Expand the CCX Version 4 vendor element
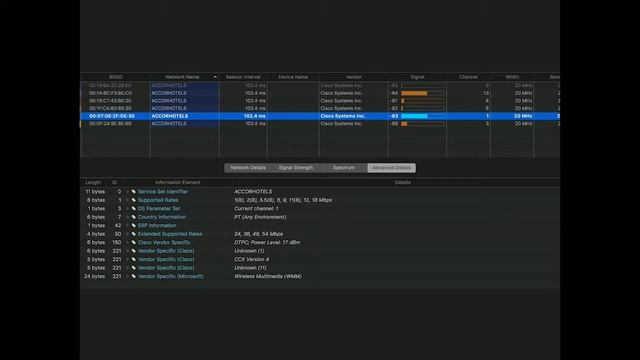 (x=127, y=259)
